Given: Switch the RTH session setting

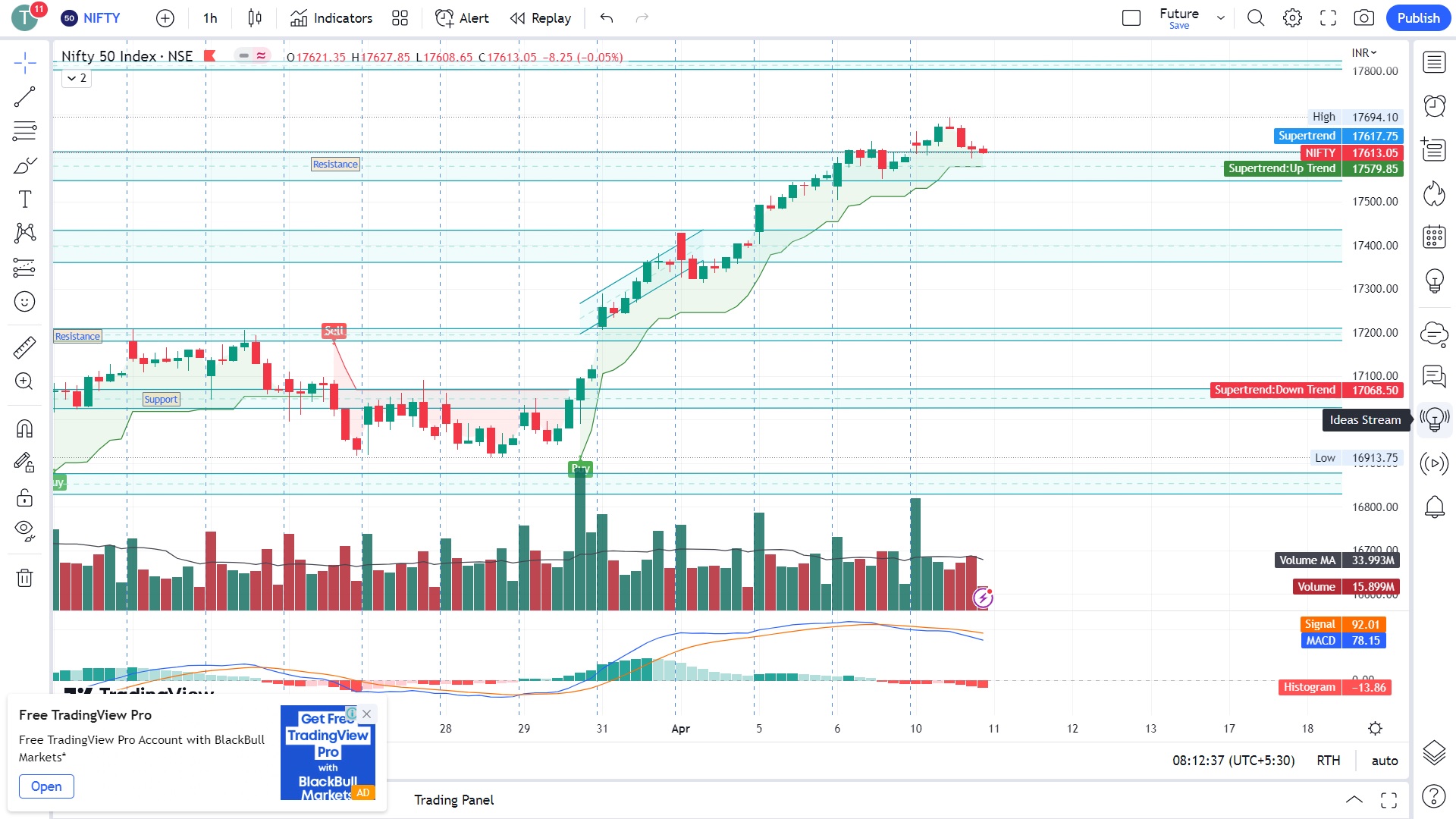Looking at the screenshot, I should (1328, 761).
